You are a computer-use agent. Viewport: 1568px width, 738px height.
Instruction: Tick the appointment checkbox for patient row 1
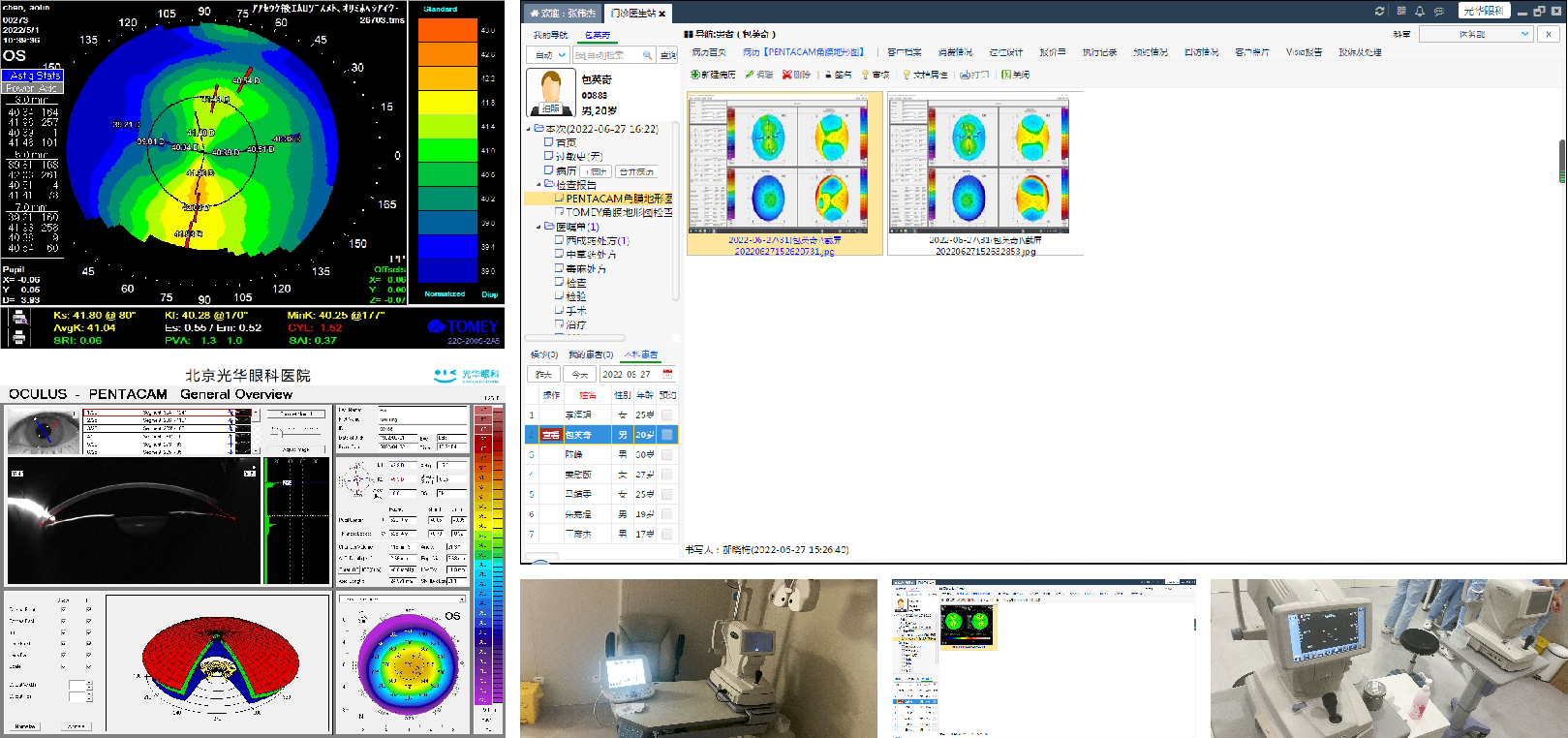[666, 415]
